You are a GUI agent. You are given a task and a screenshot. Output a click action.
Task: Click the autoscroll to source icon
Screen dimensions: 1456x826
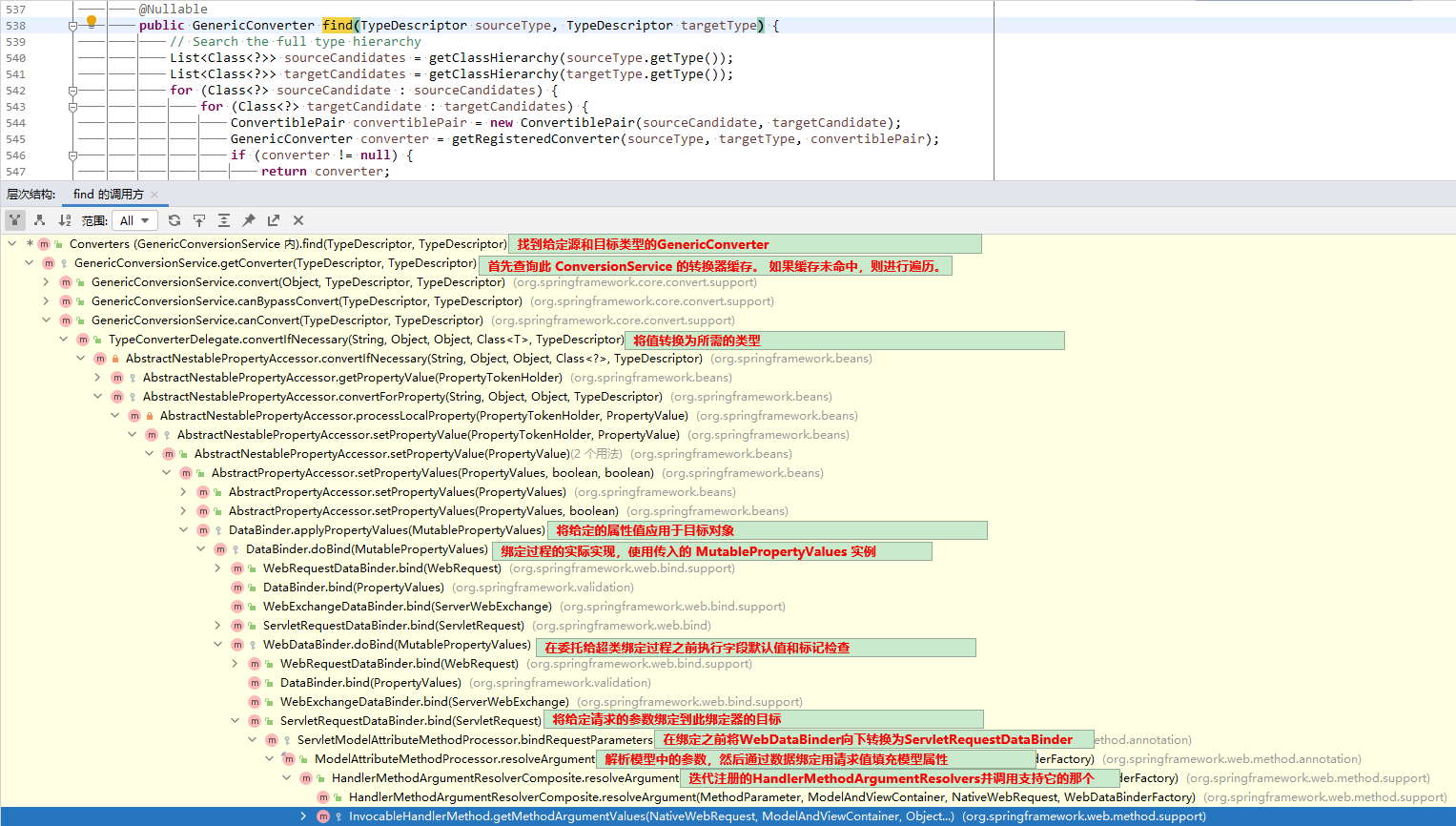(x=199, y=220)
